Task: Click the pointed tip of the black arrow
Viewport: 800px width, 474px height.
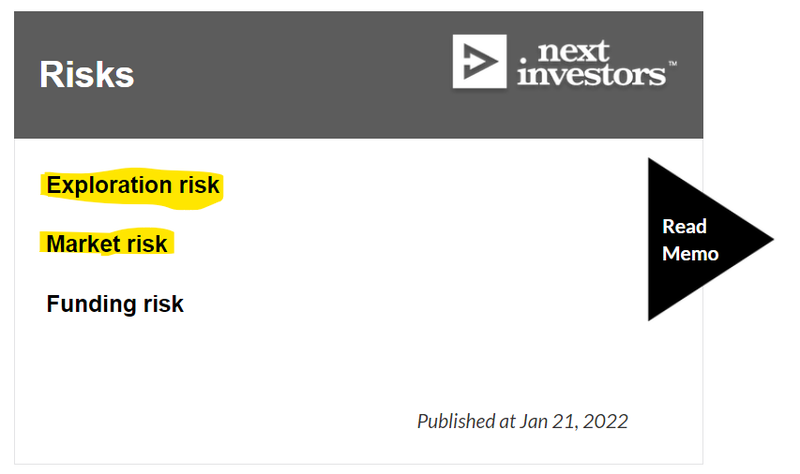Action: pyautogui.click(x=768, y=239)
